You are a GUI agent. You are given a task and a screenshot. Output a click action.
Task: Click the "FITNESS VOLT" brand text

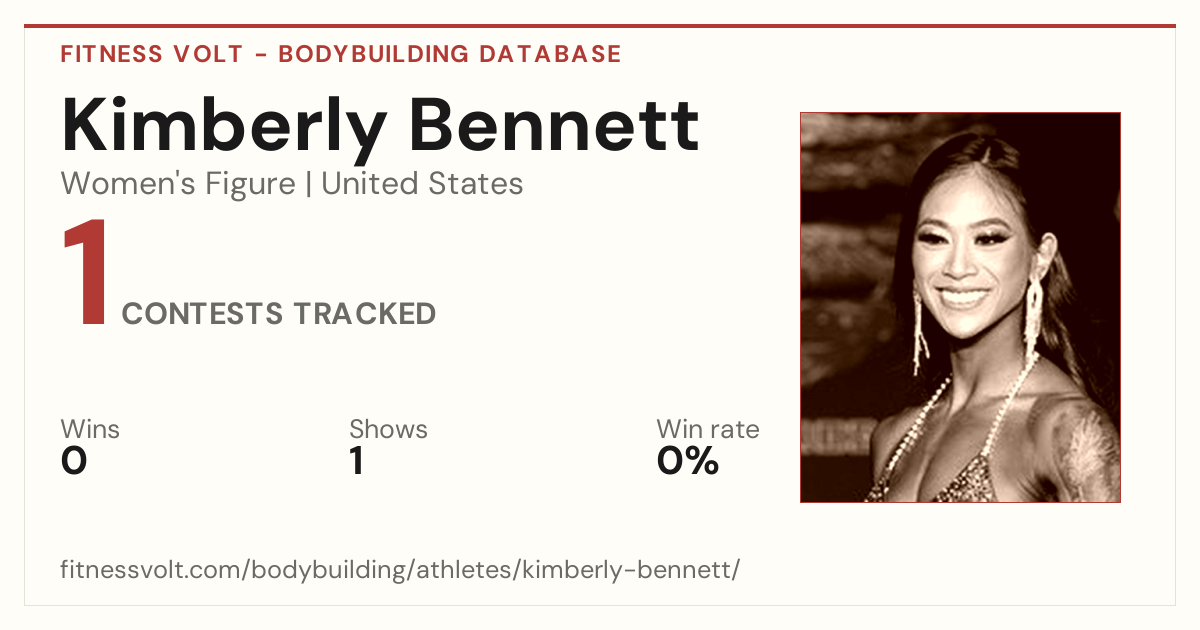tap(152, 54)
